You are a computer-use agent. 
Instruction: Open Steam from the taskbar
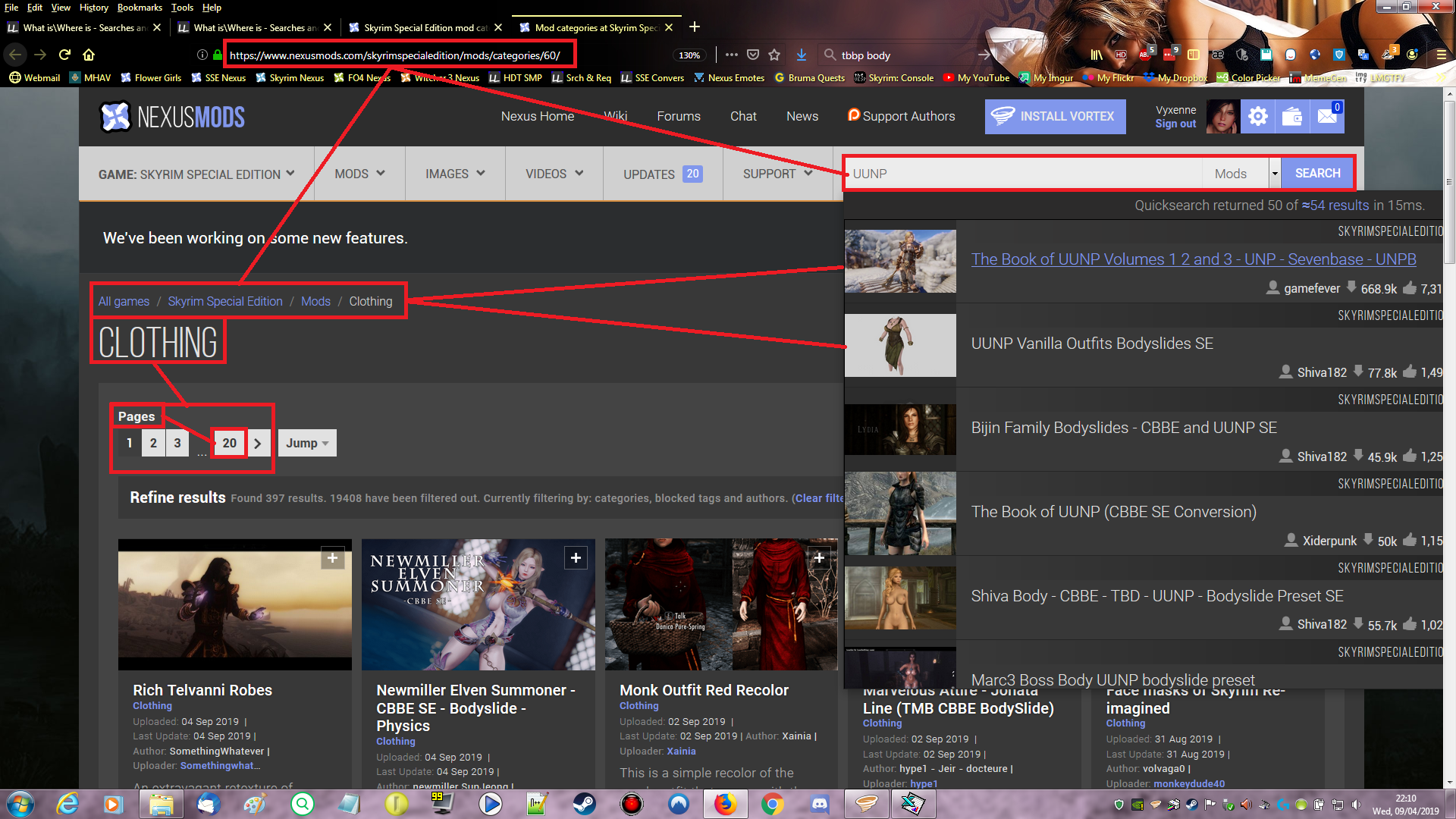pos(584,804)
